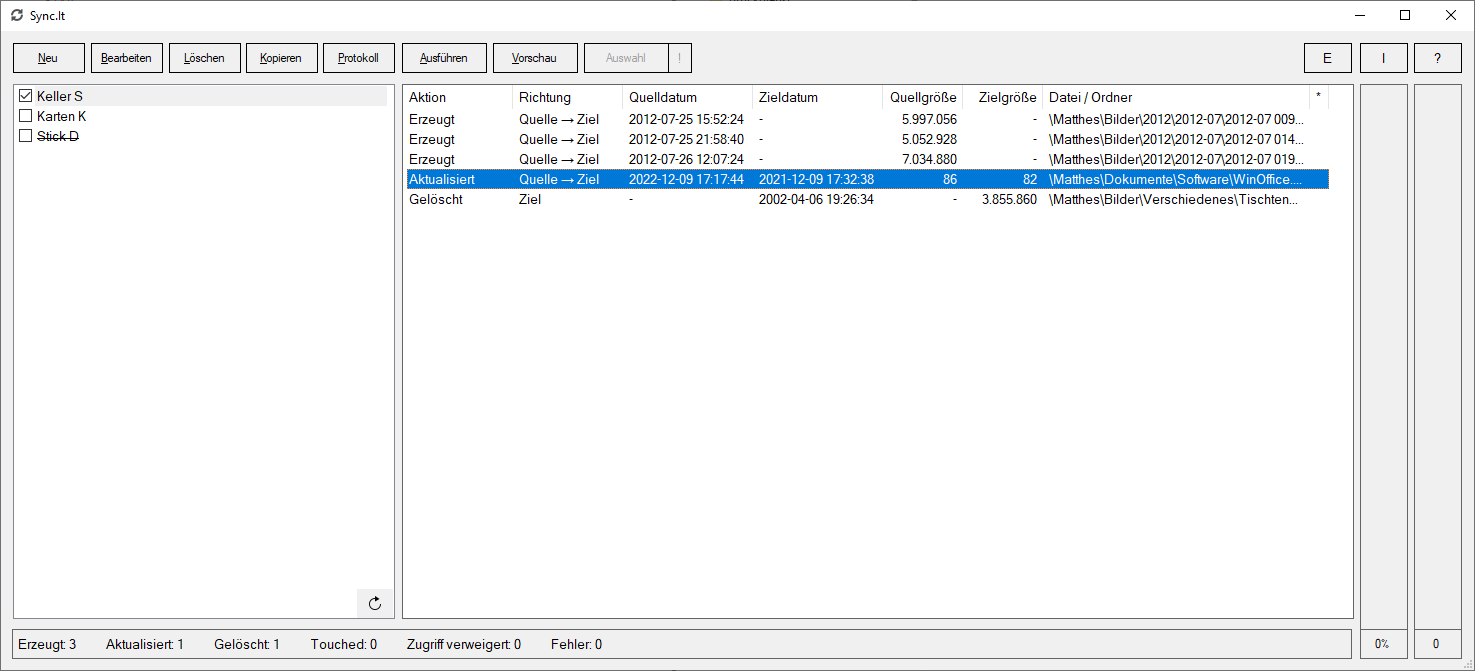Maximize the Sync.It window

pos(1405,15)
